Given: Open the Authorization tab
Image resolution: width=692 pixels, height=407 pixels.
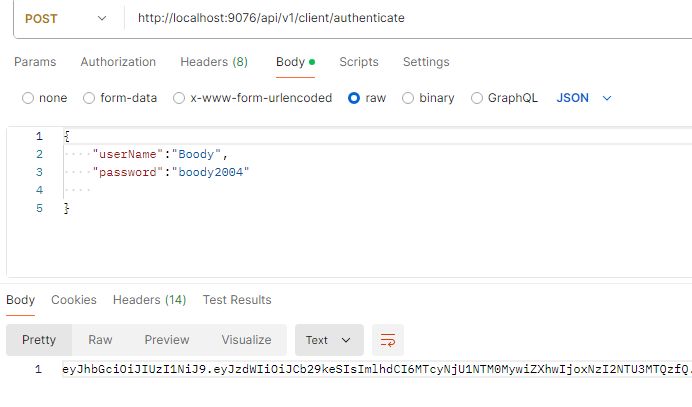Looking at the screenshot, I should (x=118, y=62).
